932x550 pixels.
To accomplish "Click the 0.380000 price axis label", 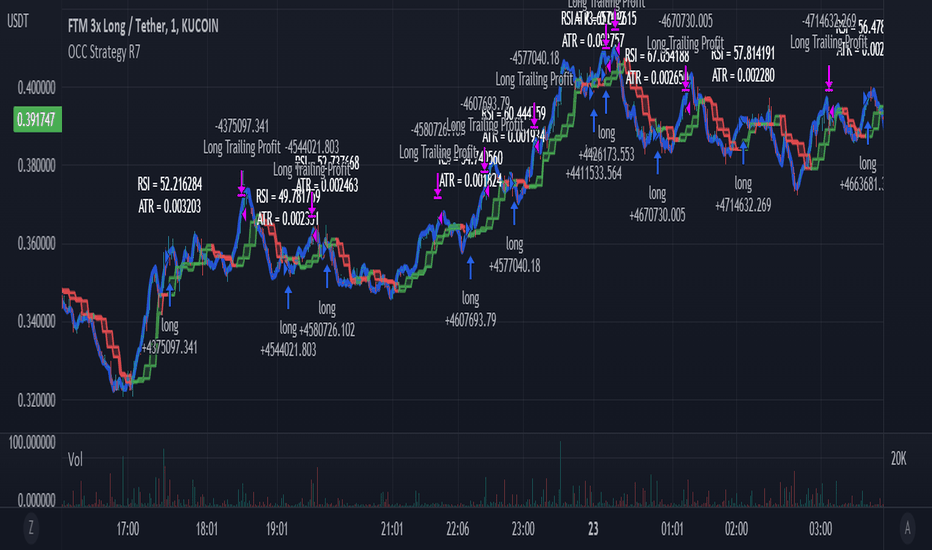I will (36, 166).
